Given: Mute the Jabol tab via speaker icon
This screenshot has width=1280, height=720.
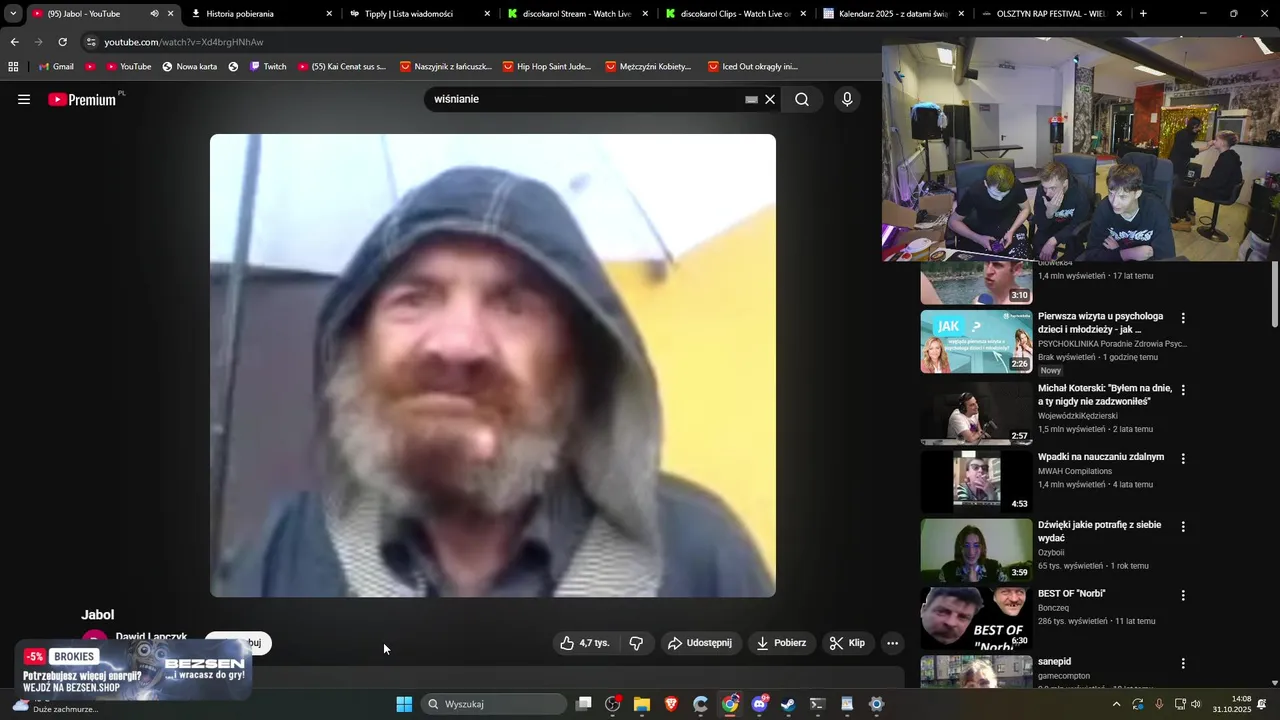Looking at the screenshot, I should pyautogui.click(x=154, y=14).
